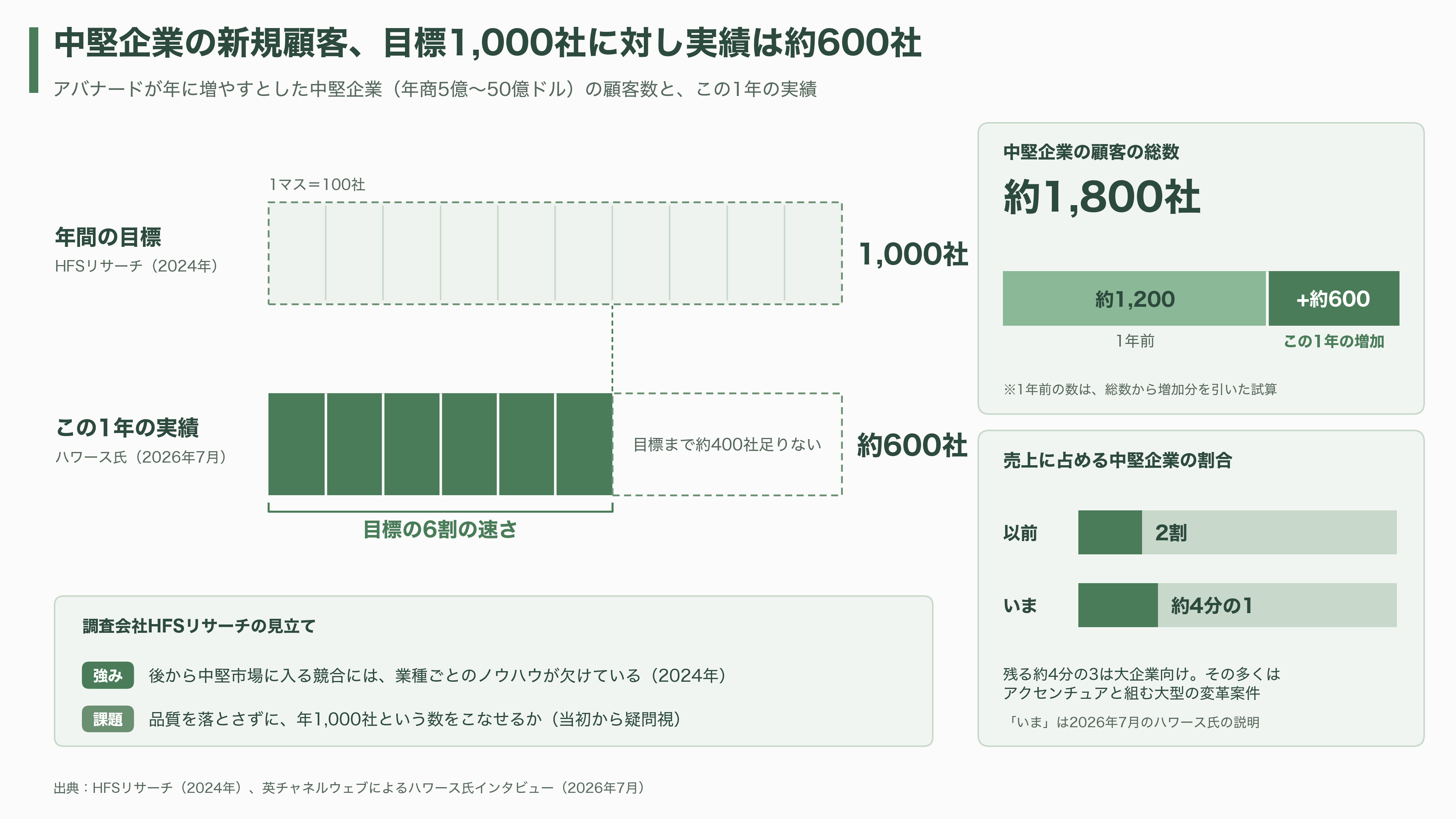The height and width of the screenshot is (819, 1456).
Task: Click the 目標の6割の速さ caption
Action: coord(440,530)
